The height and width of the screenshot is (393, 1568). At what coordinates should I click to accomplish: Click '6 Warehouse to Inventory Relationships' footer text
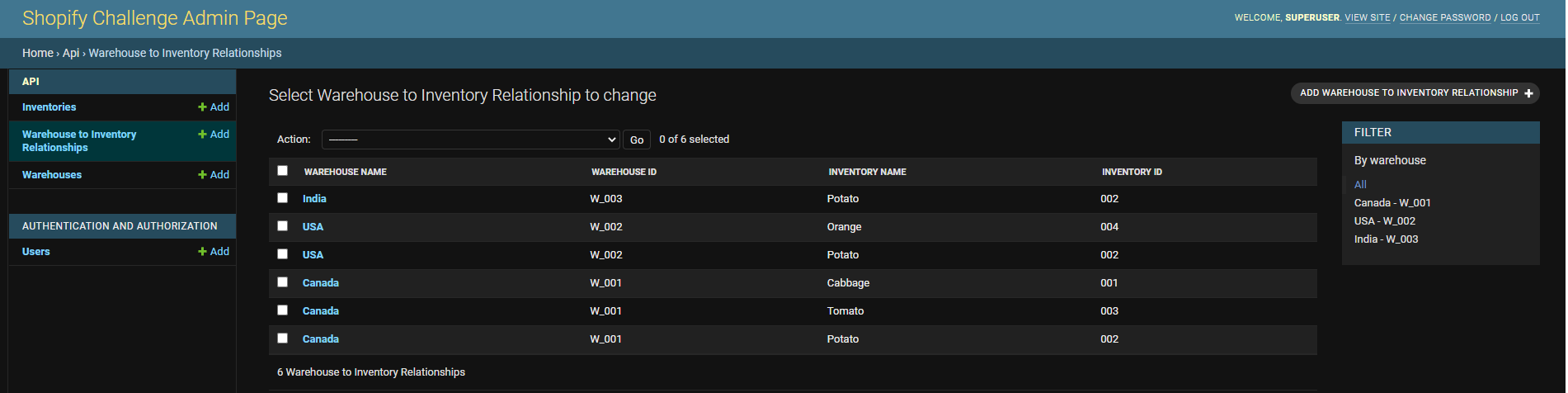[x=371, y=372]
